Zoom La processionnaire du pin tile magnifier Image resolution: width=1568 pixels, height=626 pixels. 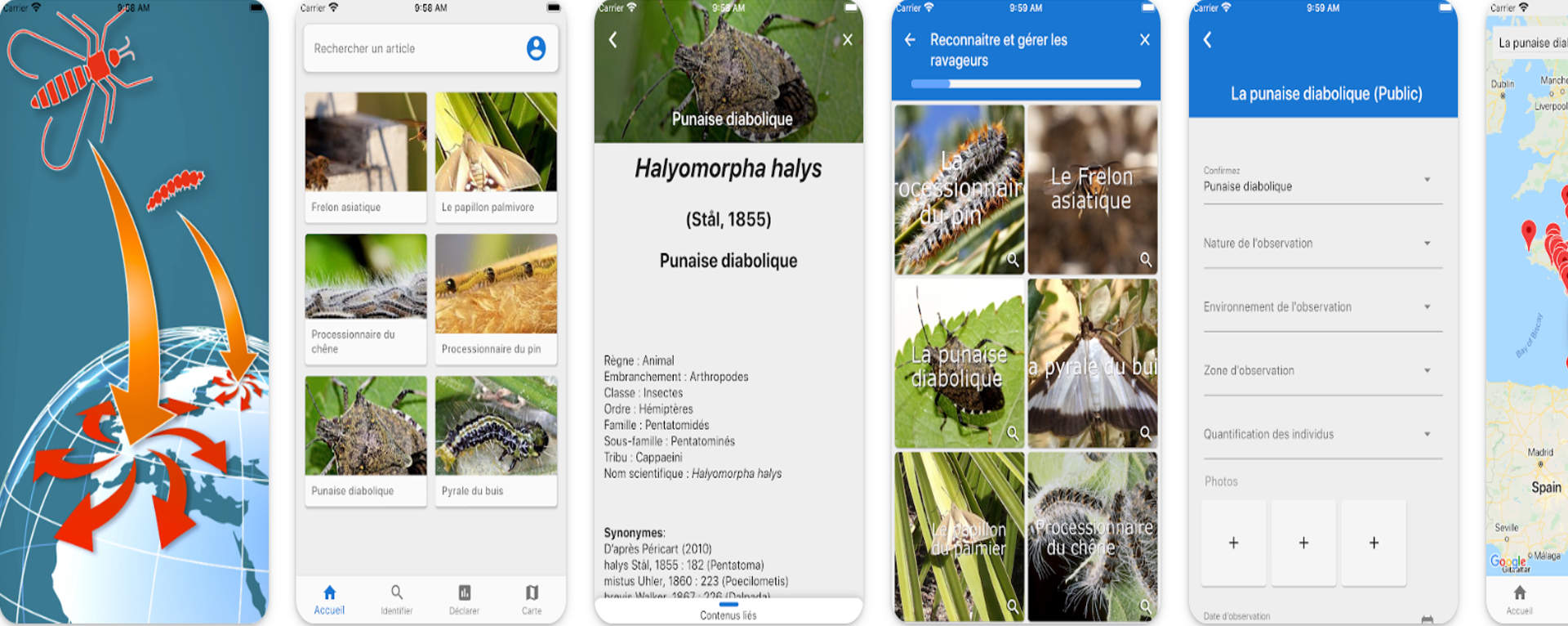[x=1013, y=260]
